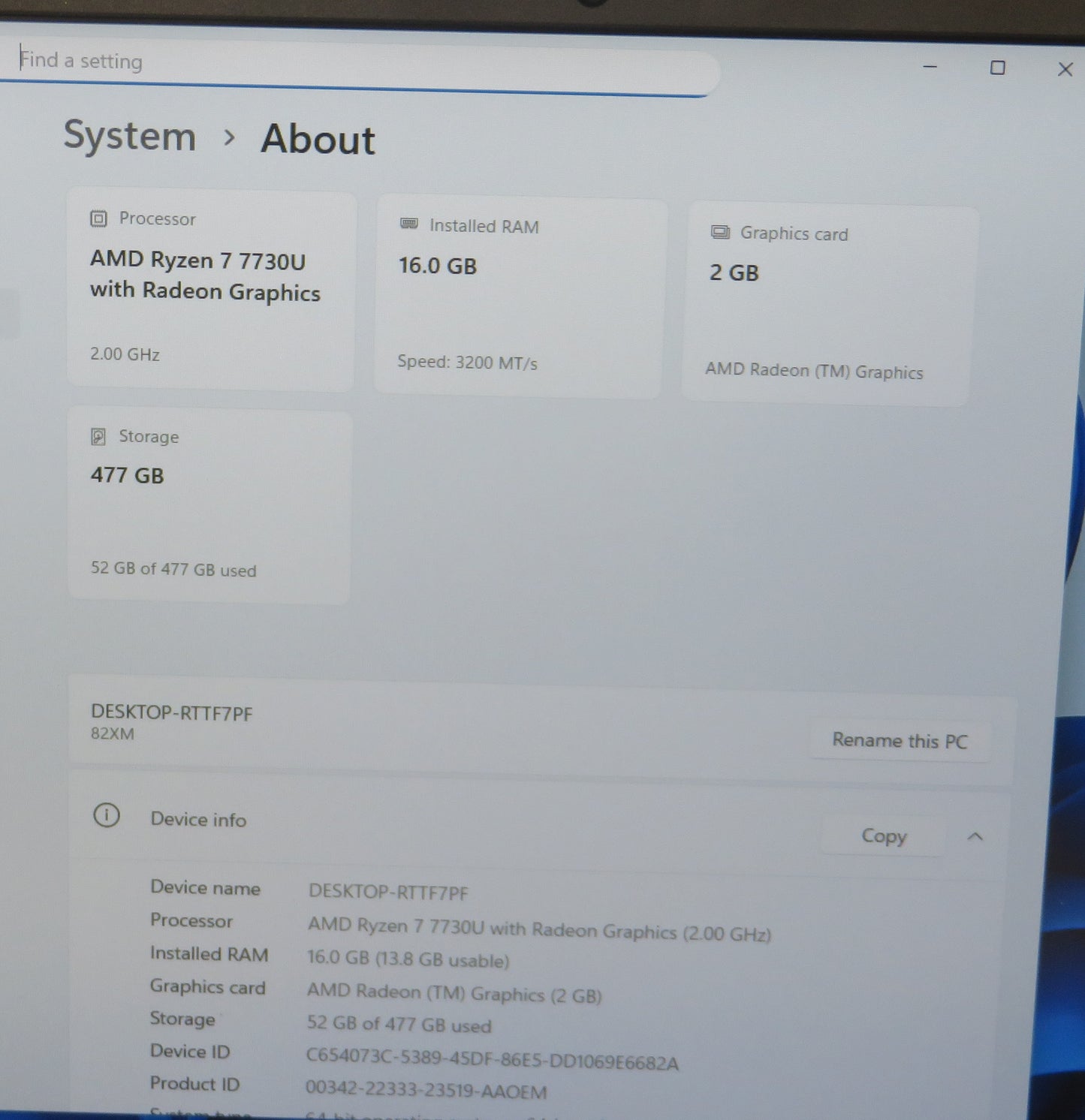The height and width of the screenshot is (1120, 1085).
Task: Click the Storage drive icon
Action: 98,437
